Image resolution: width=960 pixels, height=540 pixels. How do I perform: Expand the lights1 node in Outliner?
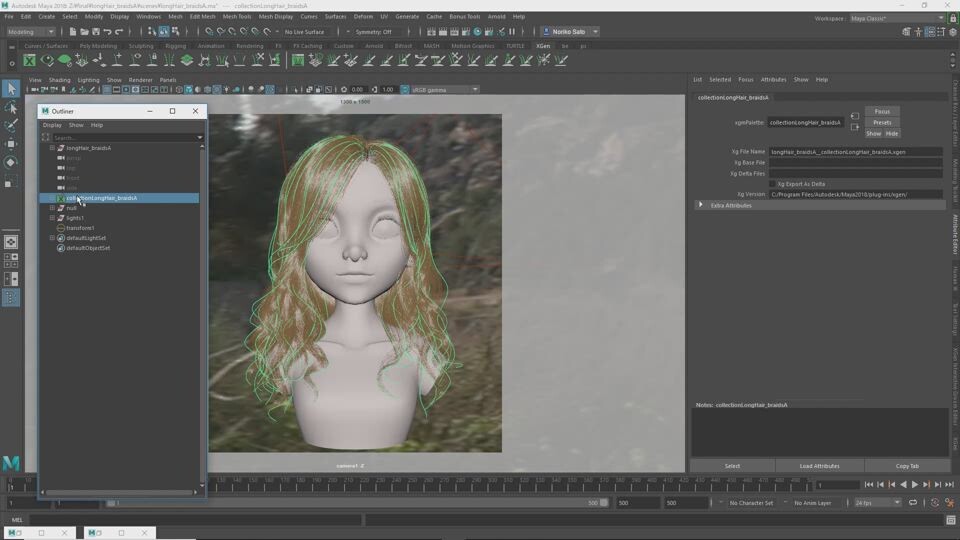point(52,218)
